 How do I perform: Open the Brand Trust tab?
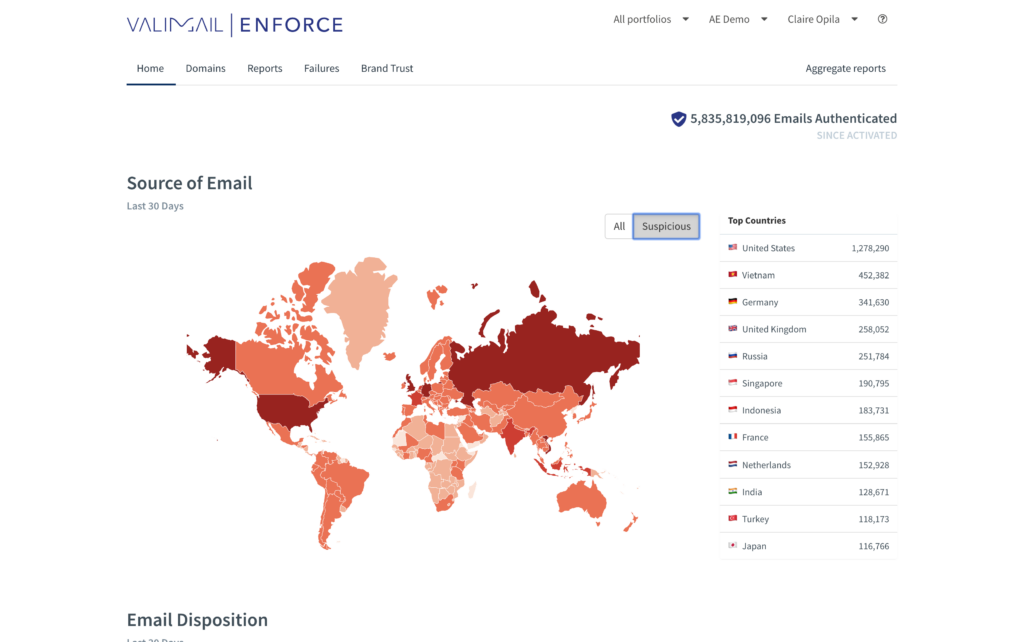387,69
